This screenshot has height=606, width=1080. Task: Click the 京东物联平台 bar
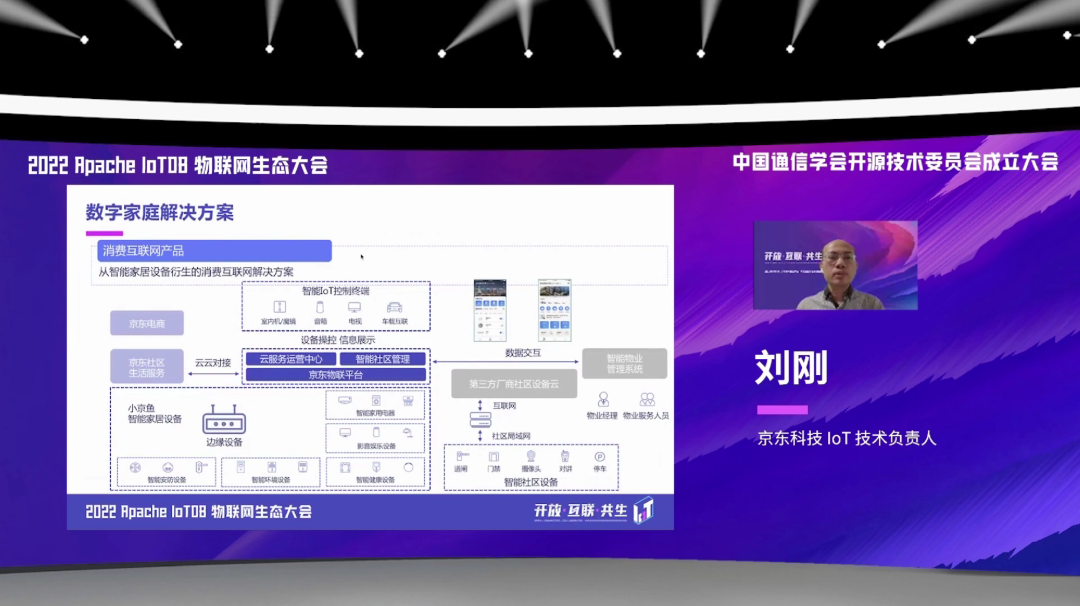click(x=336, y=375)
